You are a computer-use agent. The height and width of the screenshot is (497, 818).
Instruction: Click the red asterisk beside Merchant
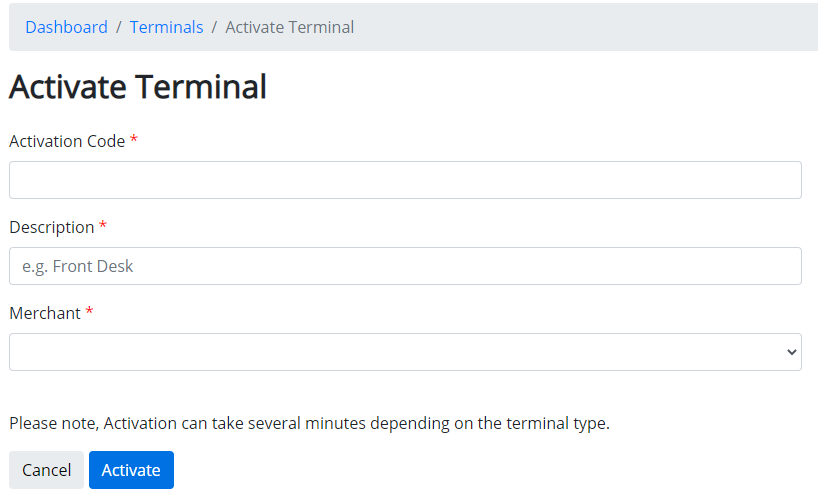90,312
